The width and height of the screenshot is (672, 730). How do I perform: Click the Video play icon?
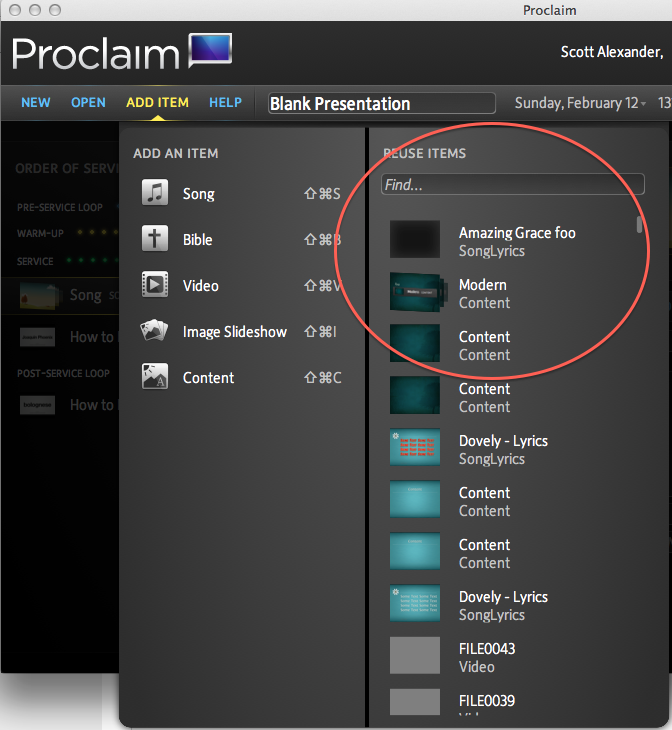click(155, 284)
